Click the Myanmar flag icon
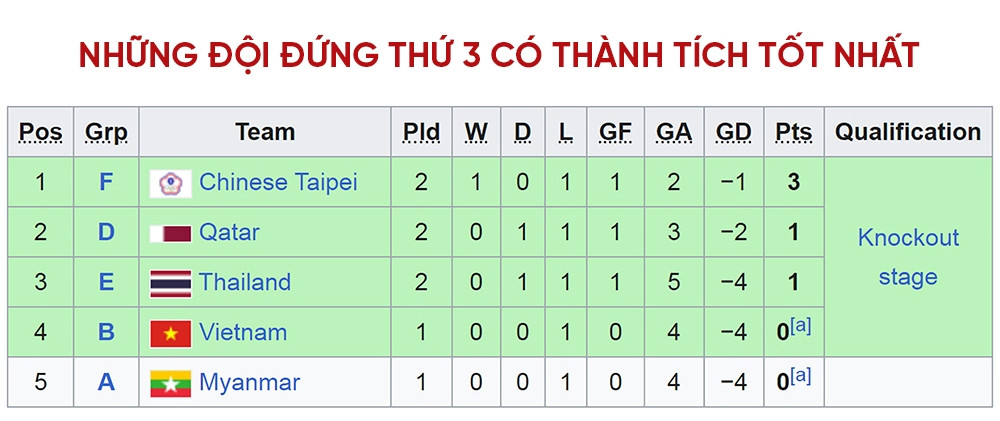Screen dimensions: 1000x421 pyautogui.click(x=170, y=383)
